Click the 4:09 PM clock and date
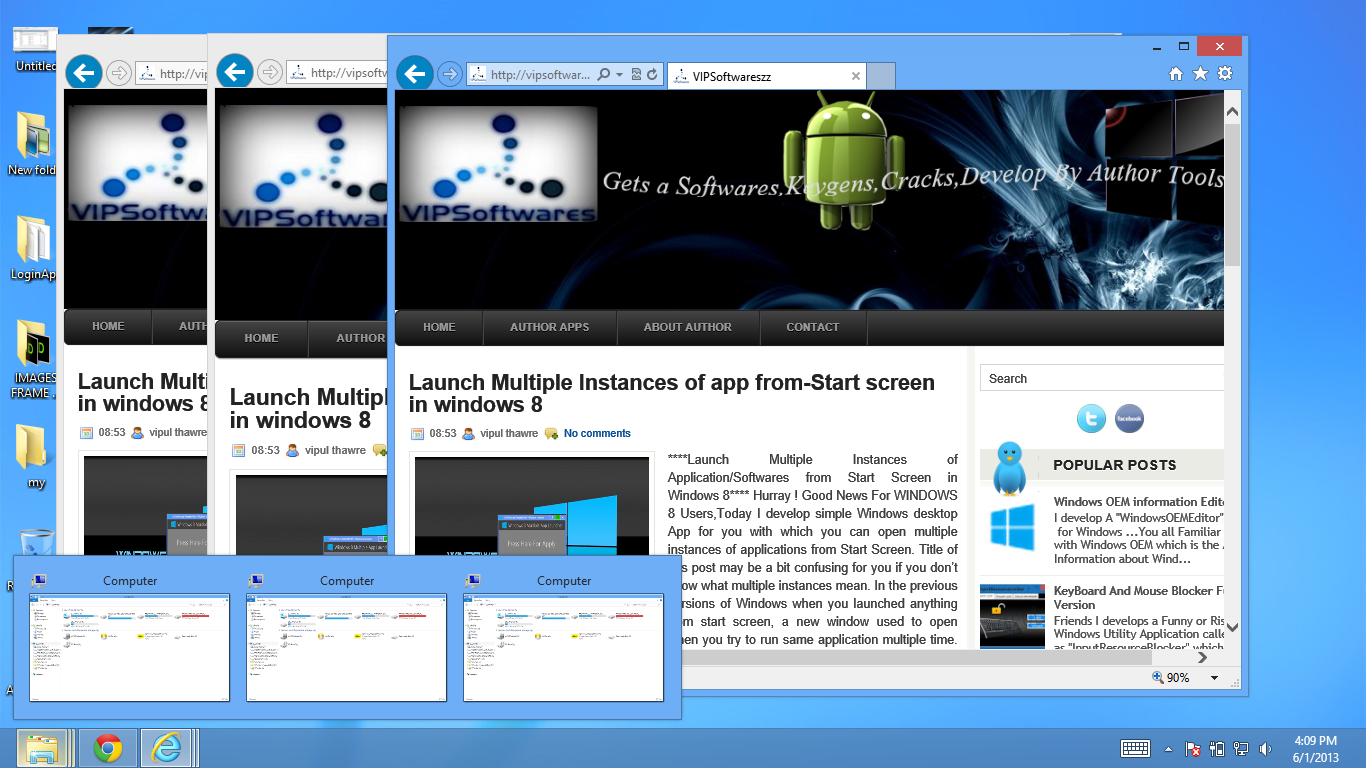This screenshot has width=1366, height=768. click(1315, 749)
